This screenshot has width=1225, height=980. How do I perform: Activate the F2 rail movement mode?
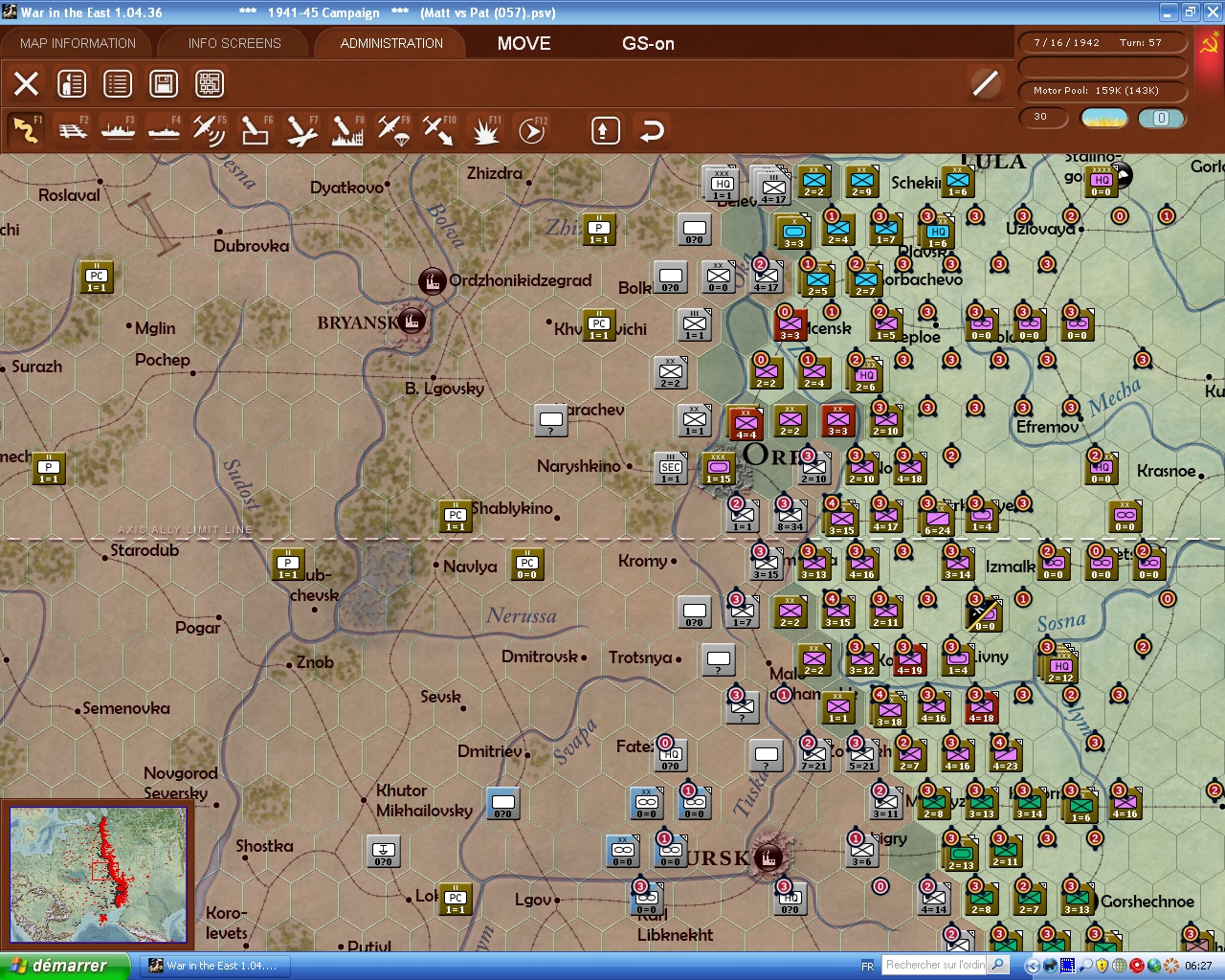(x=72, y=130)
